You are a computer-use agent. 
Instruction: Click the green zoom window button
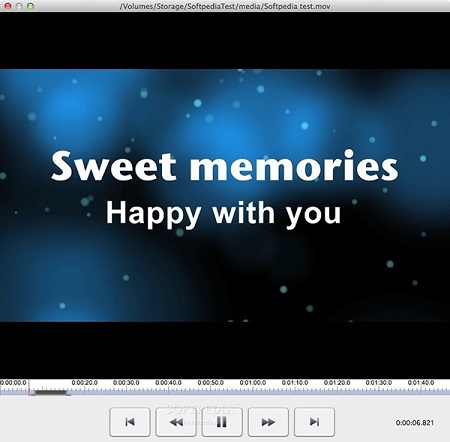pyautogui.click(x=30, y=6)
